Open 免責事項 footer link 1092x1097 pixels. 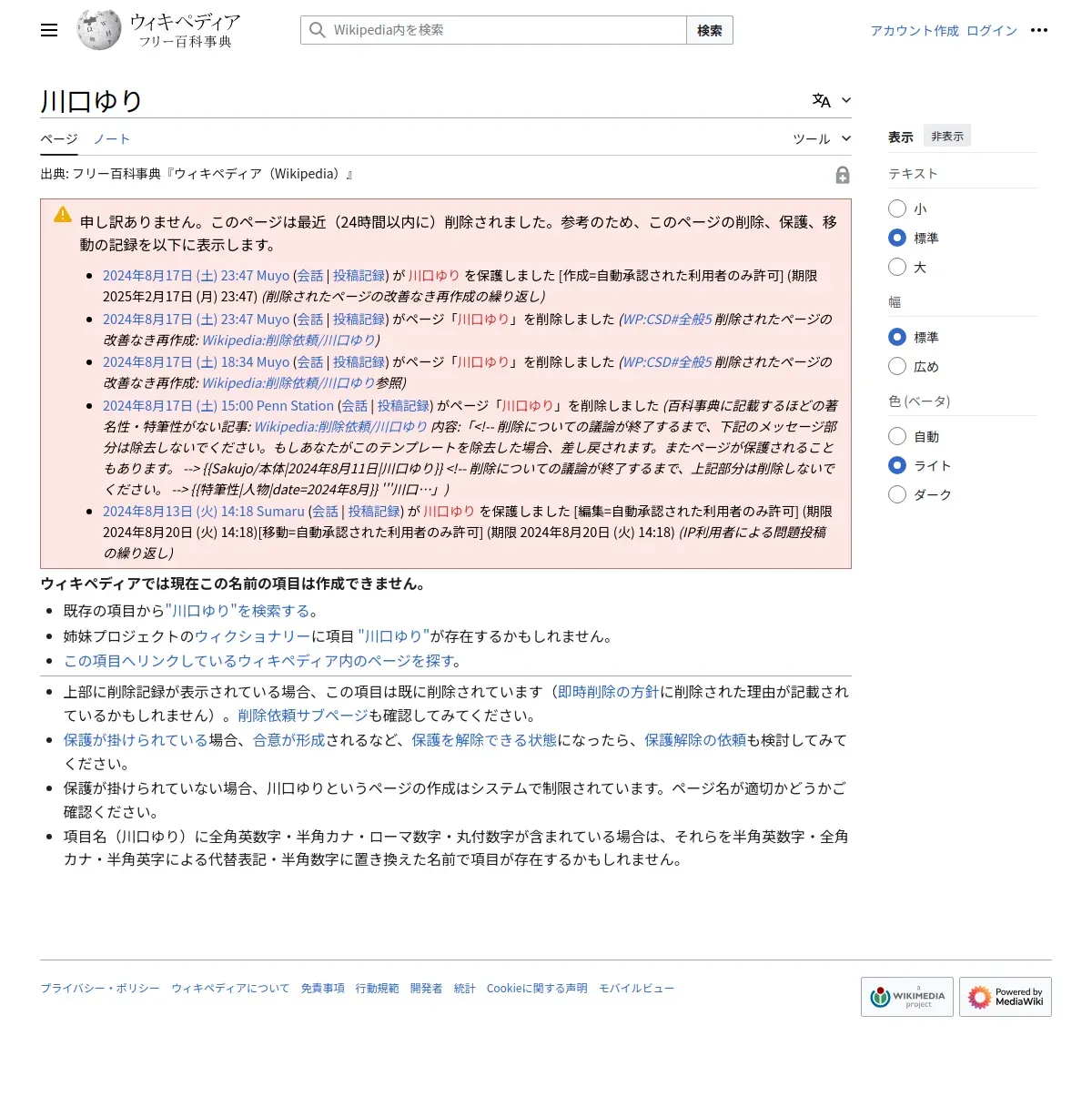[x=323, y=988]
